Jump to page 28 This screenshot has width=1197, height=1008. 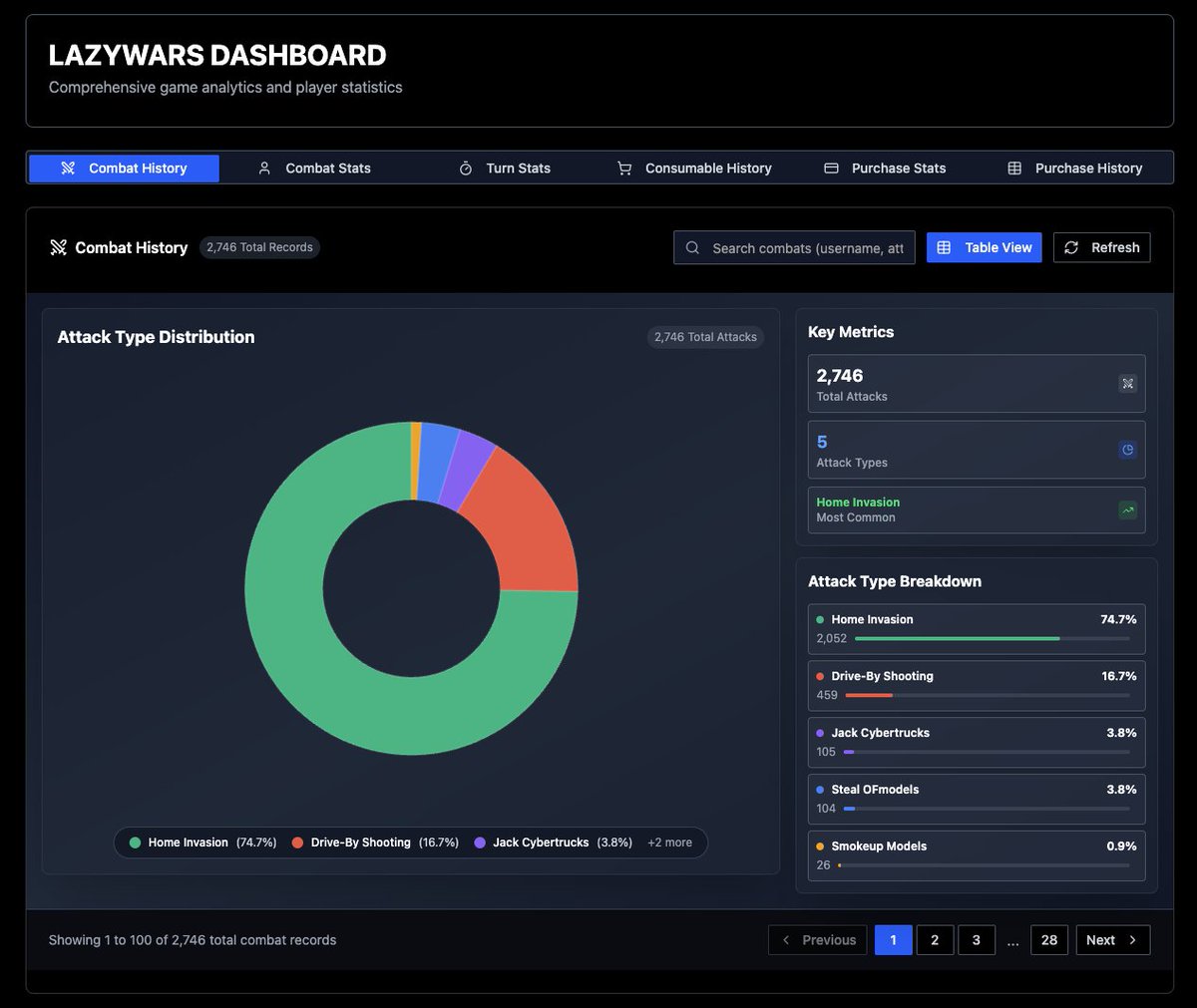tap(1049, 940)
